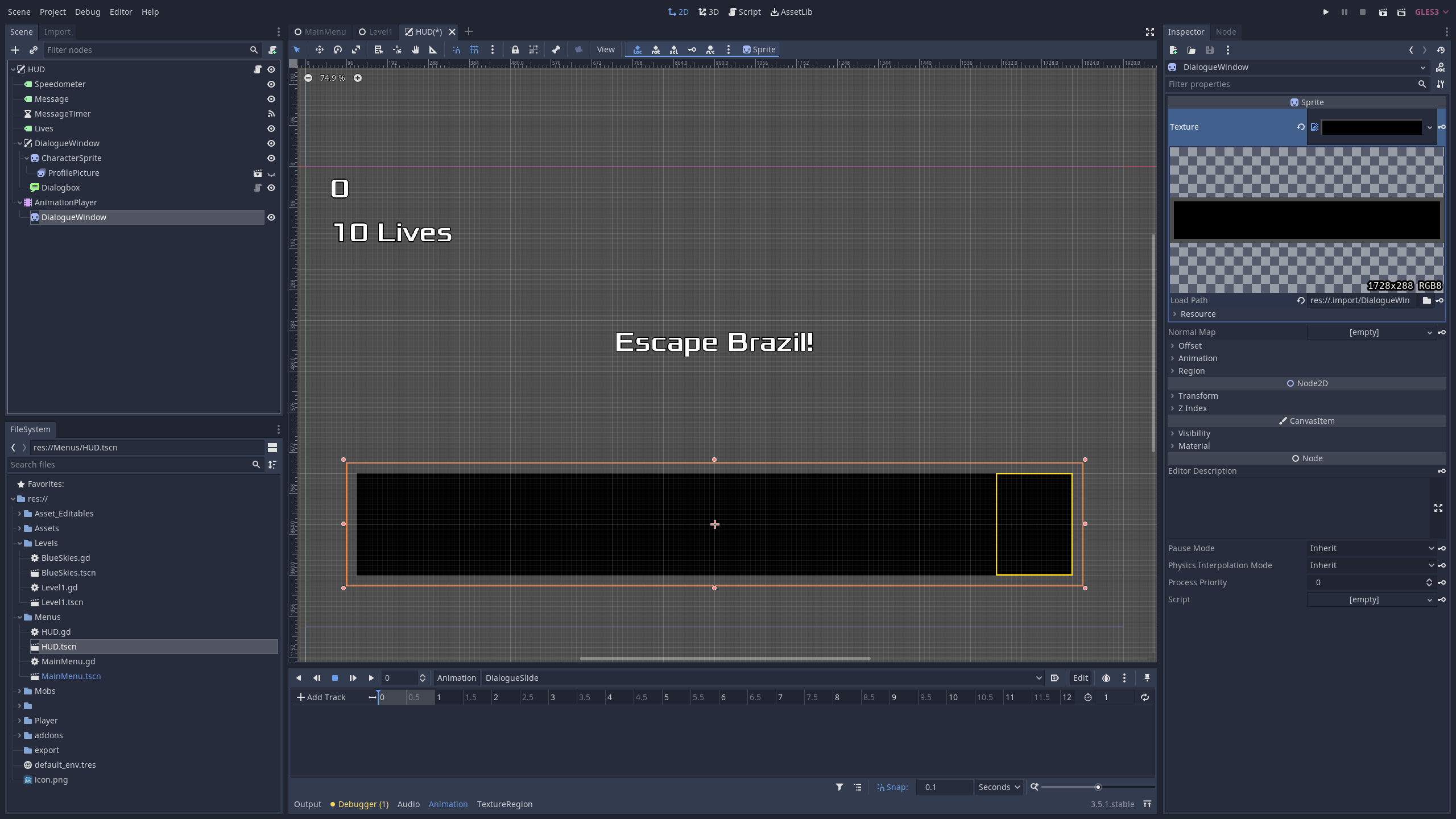Expand the Transform section

click(1198, 396)
